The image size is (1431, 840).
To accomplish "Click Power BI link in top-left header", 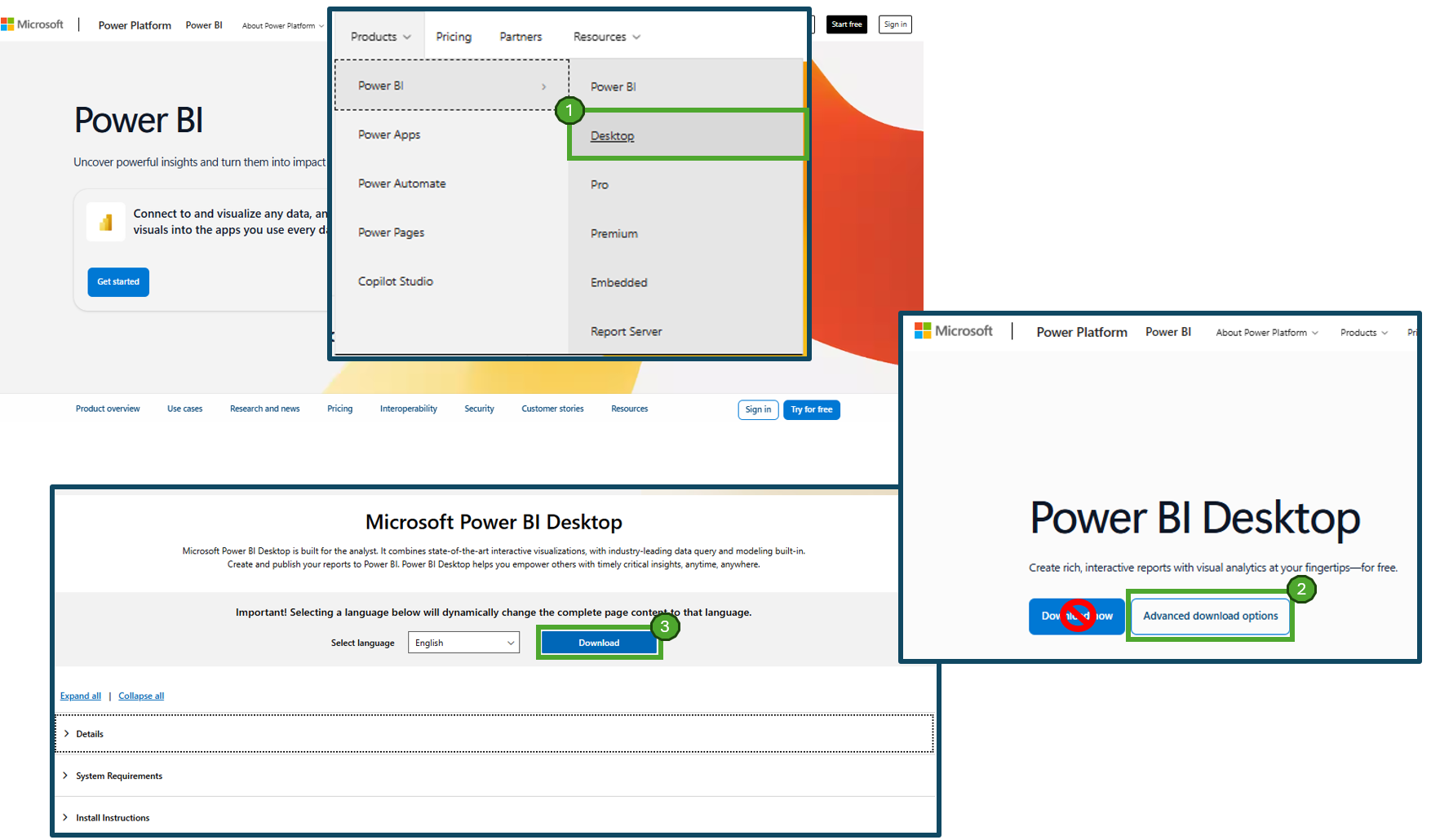I will [x=204, y=25].
